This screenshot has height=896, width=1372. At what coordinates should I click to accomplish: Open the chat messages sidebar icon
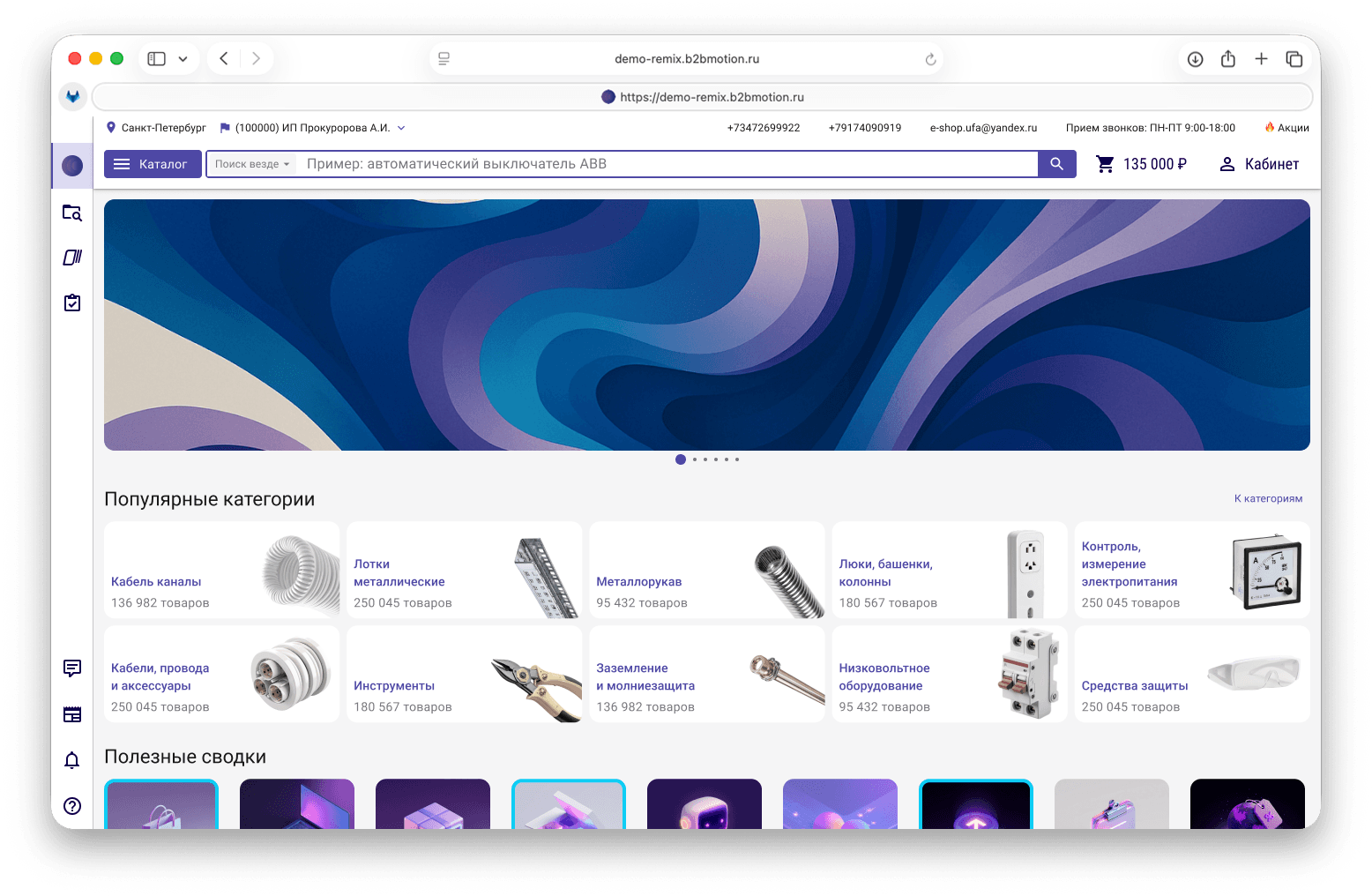72,668
